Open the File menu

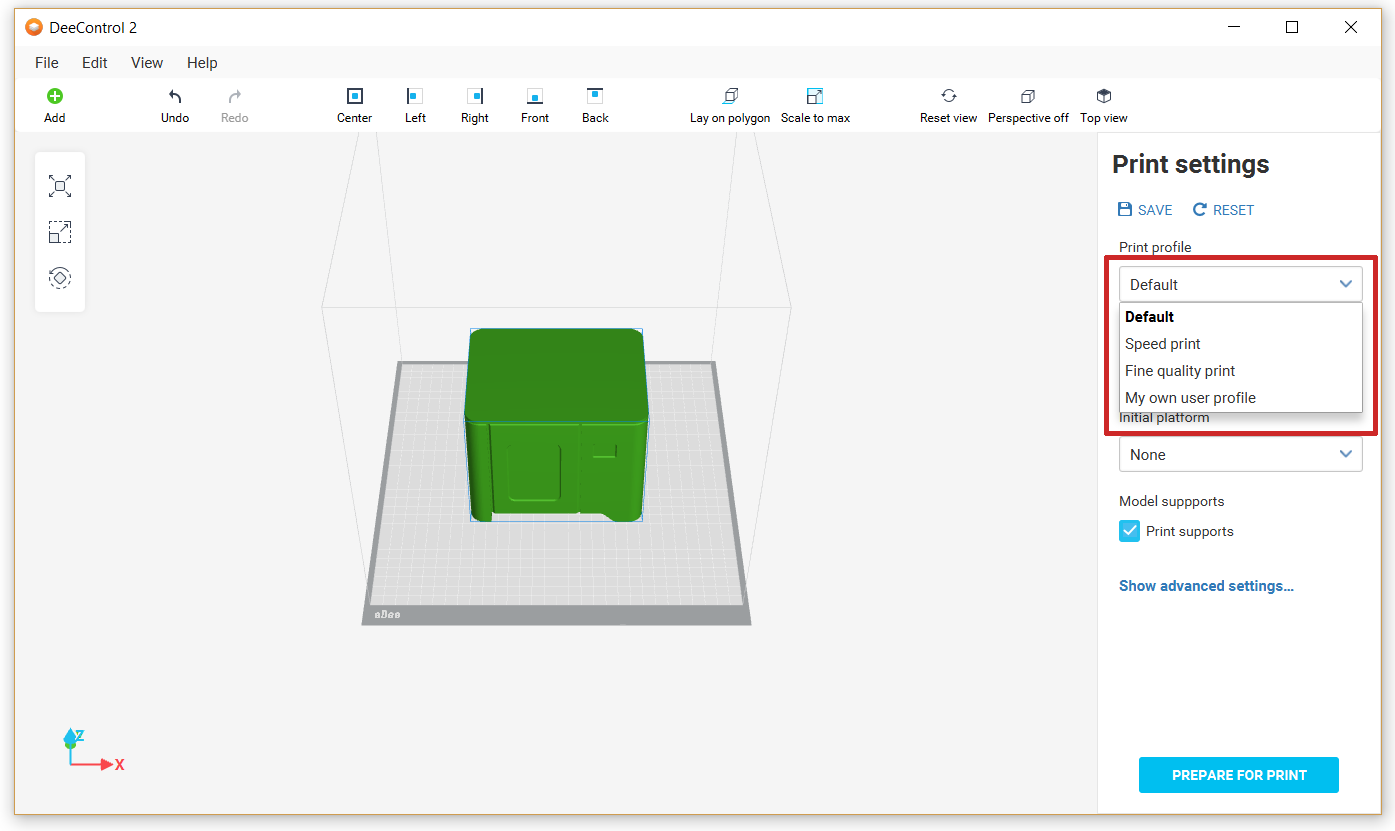(47, 63)
